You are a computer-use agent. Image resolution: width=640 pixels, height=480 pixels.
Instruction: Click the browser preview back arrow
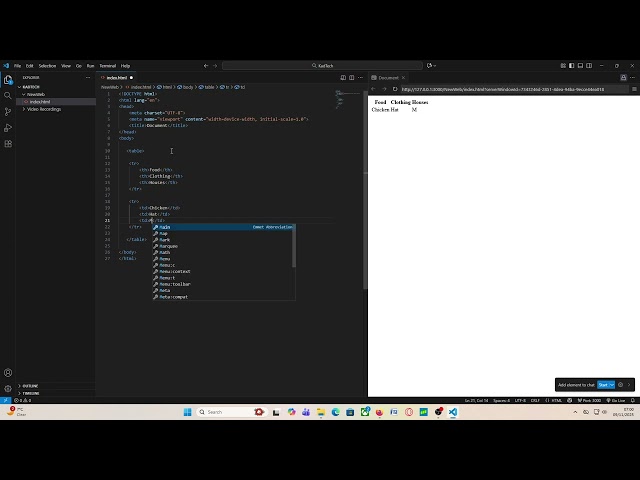pos(373,89)
